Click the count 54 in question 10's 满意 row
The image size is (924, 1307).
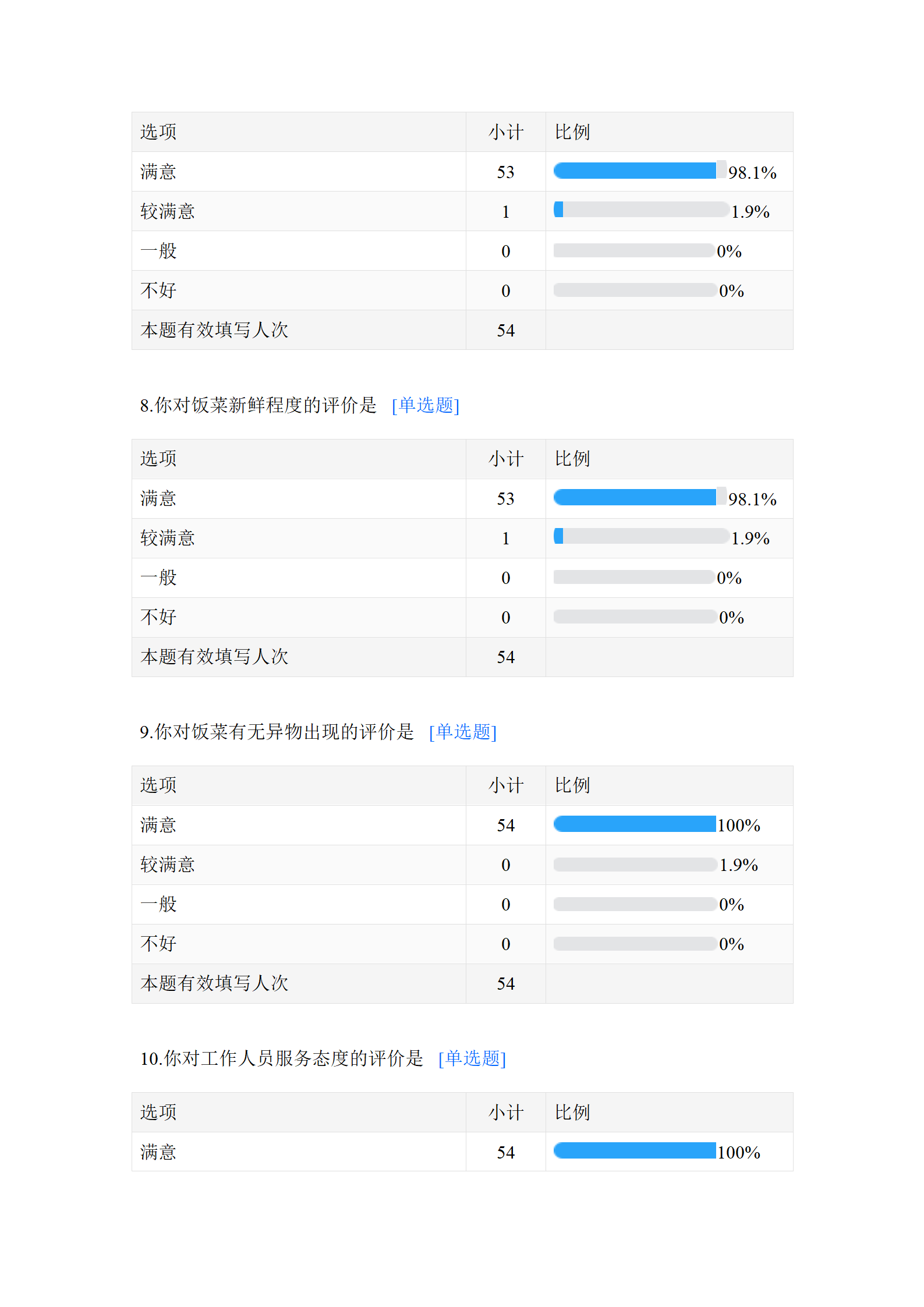tap(505, 1152)
